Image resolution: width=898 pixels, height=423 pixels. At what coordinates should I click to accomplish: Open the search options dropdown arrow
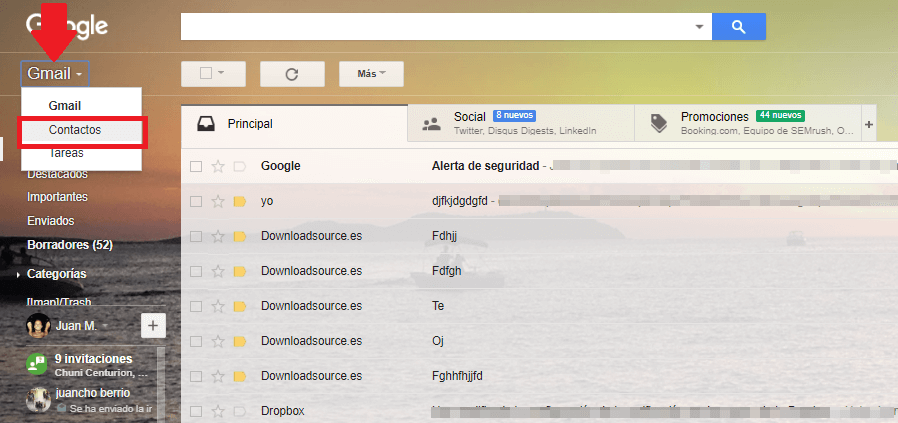pyautogui.click(x=699, y=27)
